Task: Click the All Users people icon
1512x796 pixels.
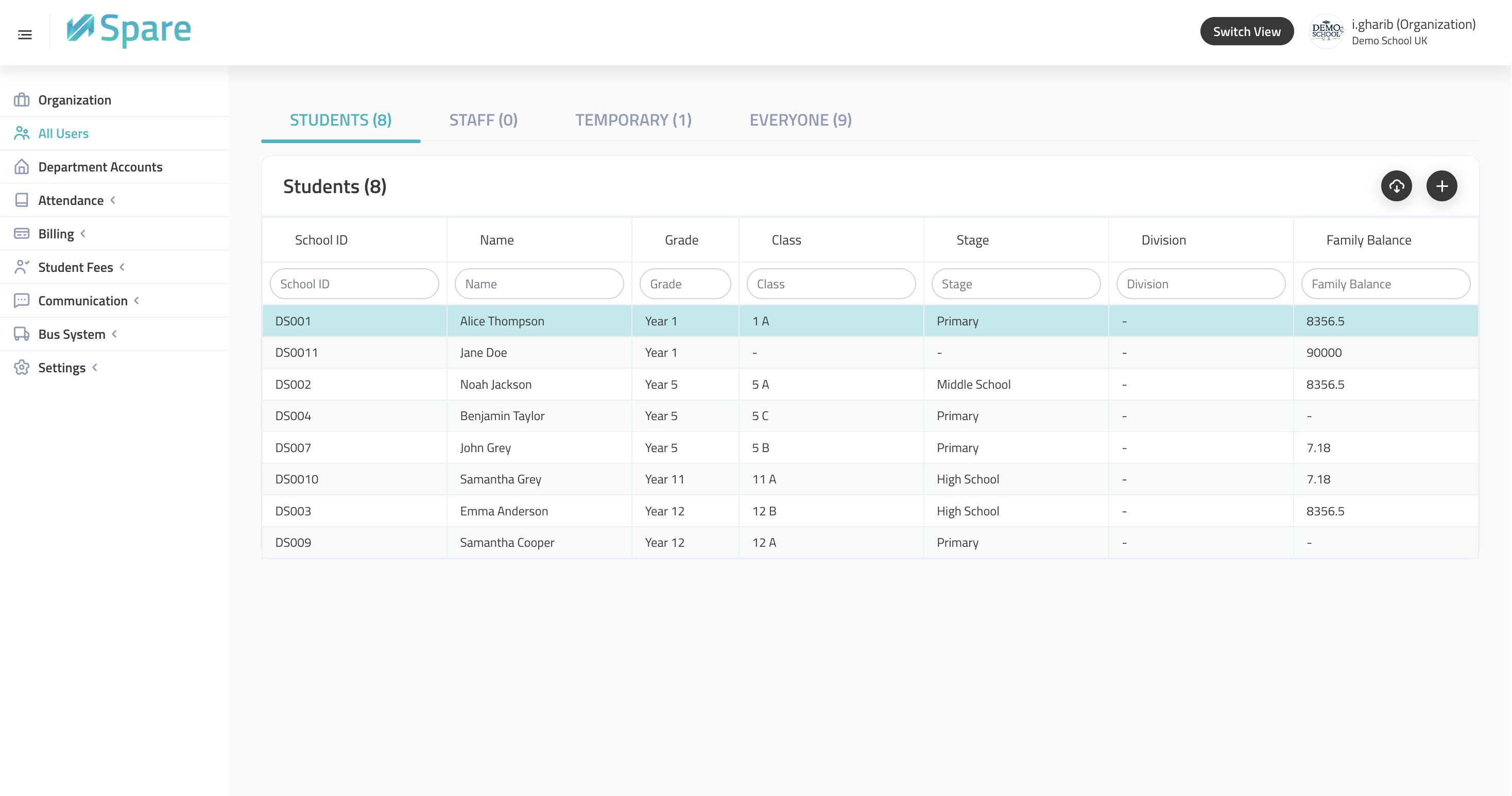Action: (x=22, y=133)
